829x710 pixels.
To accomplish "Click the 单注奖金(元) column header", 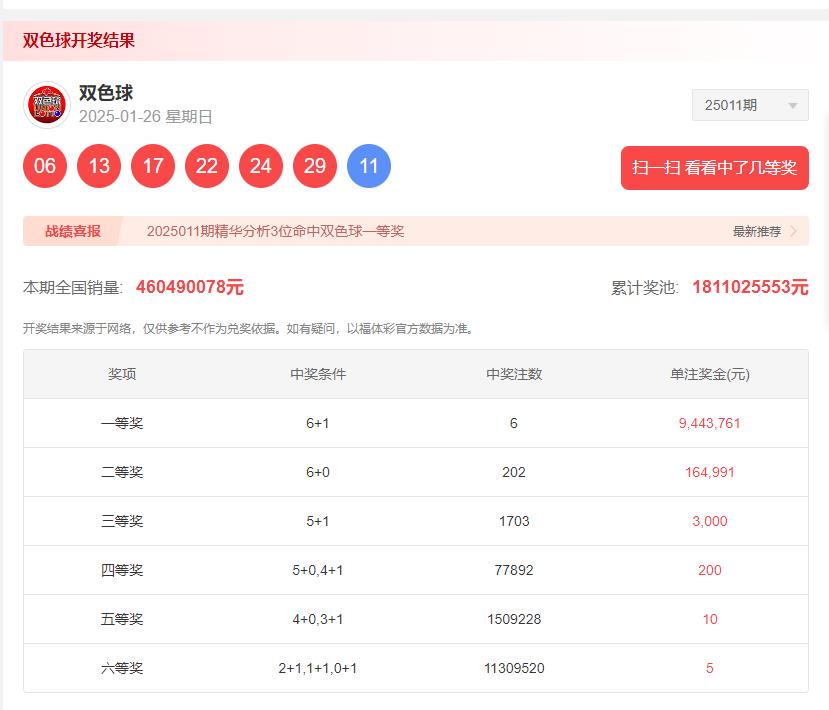I will [x=710, y=374].
